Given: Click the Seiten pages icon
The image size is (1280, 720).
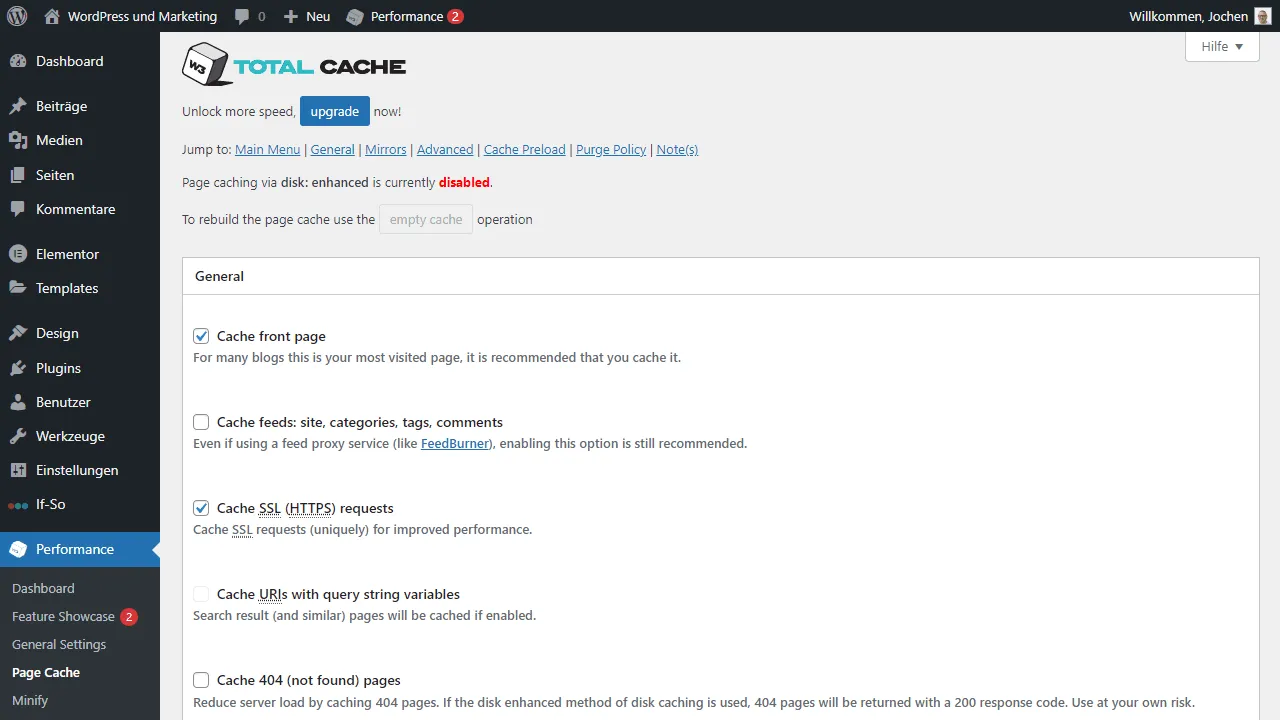Looking at the screenshot, I should coord(18,175).
